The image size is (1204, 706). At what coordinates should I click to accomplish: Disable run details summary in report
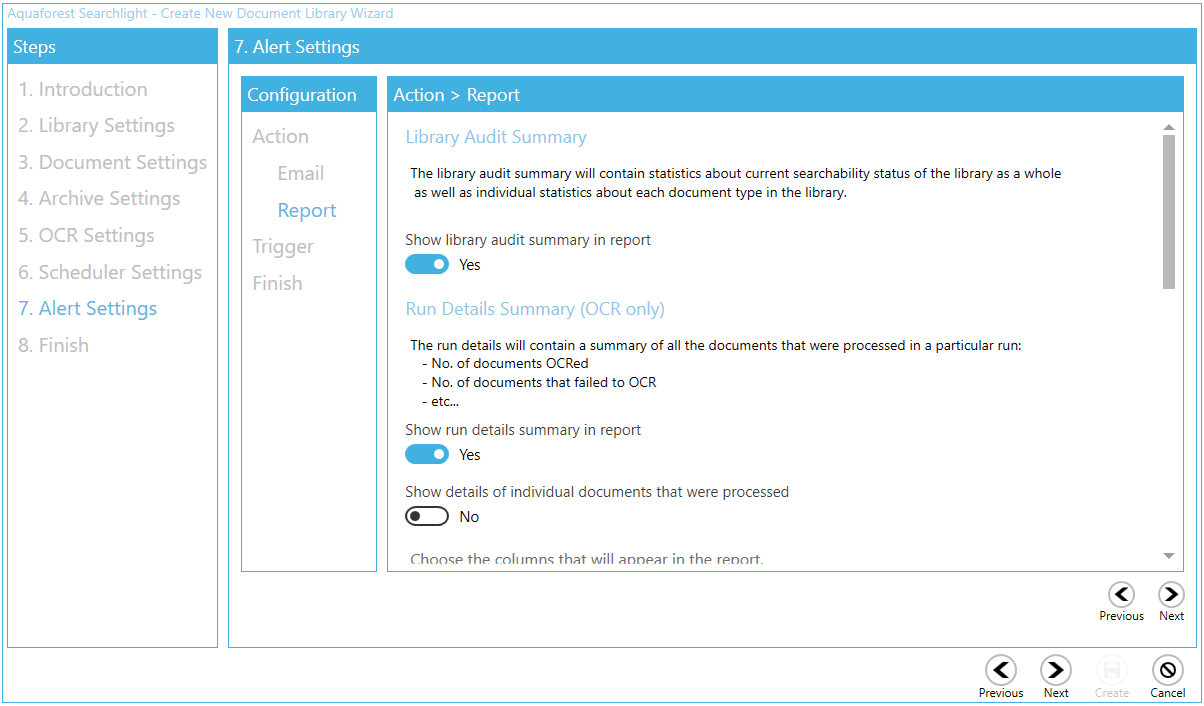point(427,455)
